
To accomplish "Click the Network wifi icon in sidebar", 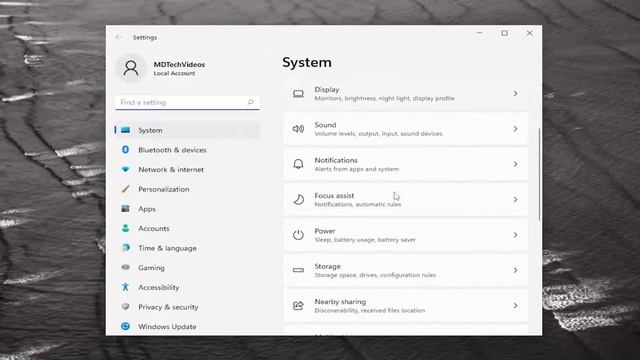I will [125, 169].
